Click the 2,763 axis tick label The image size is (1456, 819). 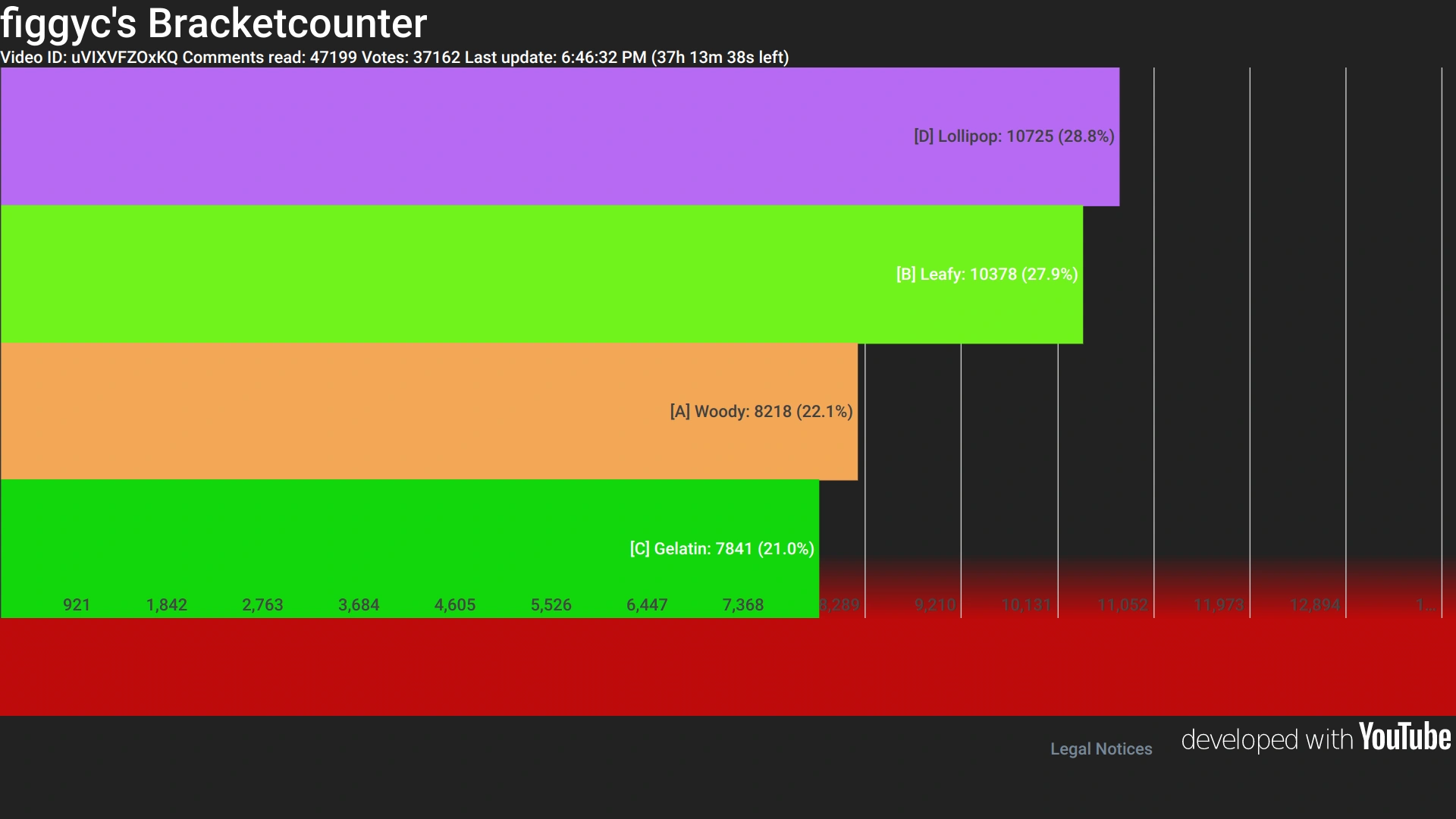click(x=262, y=605)
